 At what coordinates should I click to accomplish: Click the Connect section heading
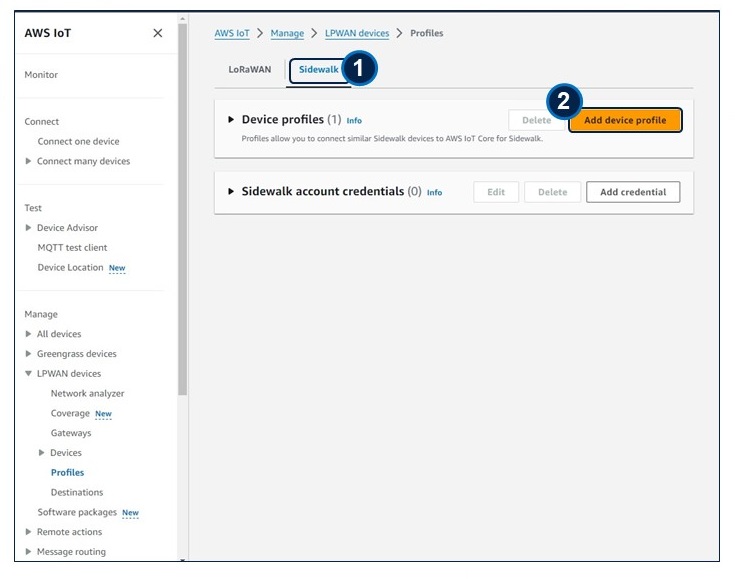click(x=42, y=121)
